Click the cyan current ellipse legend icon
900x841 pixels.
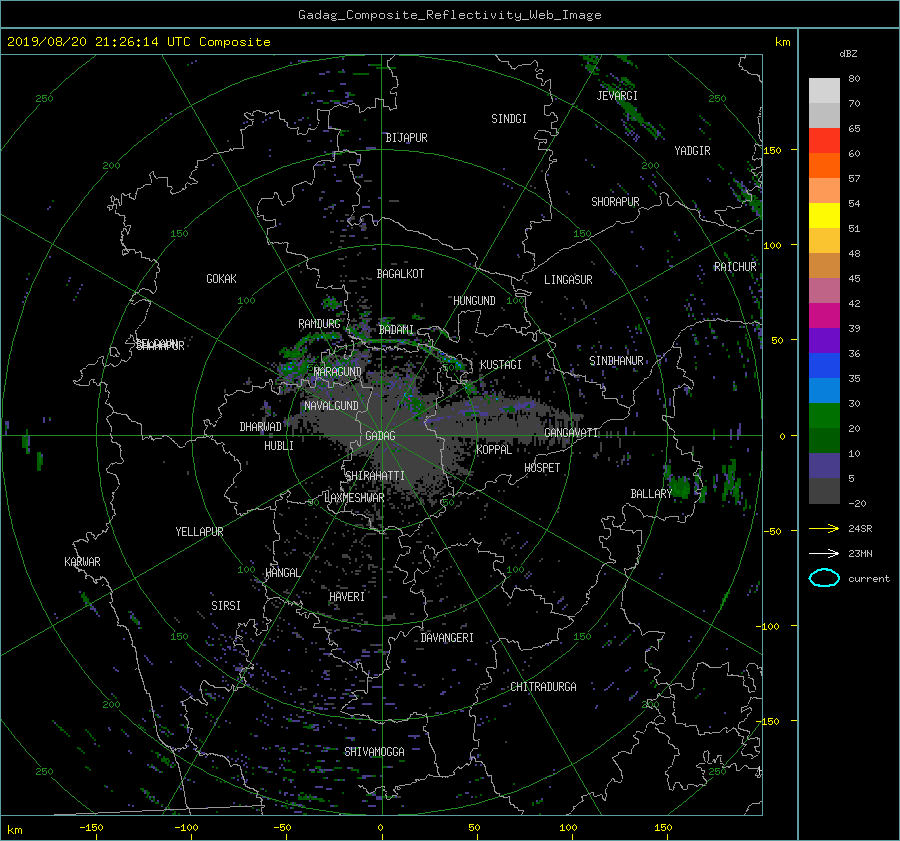824,578
